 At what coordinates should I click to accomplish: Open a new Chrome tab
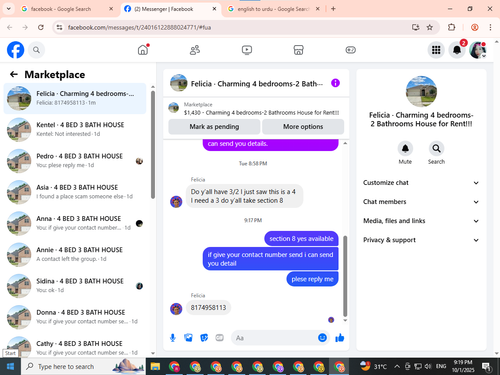(333, 9)
